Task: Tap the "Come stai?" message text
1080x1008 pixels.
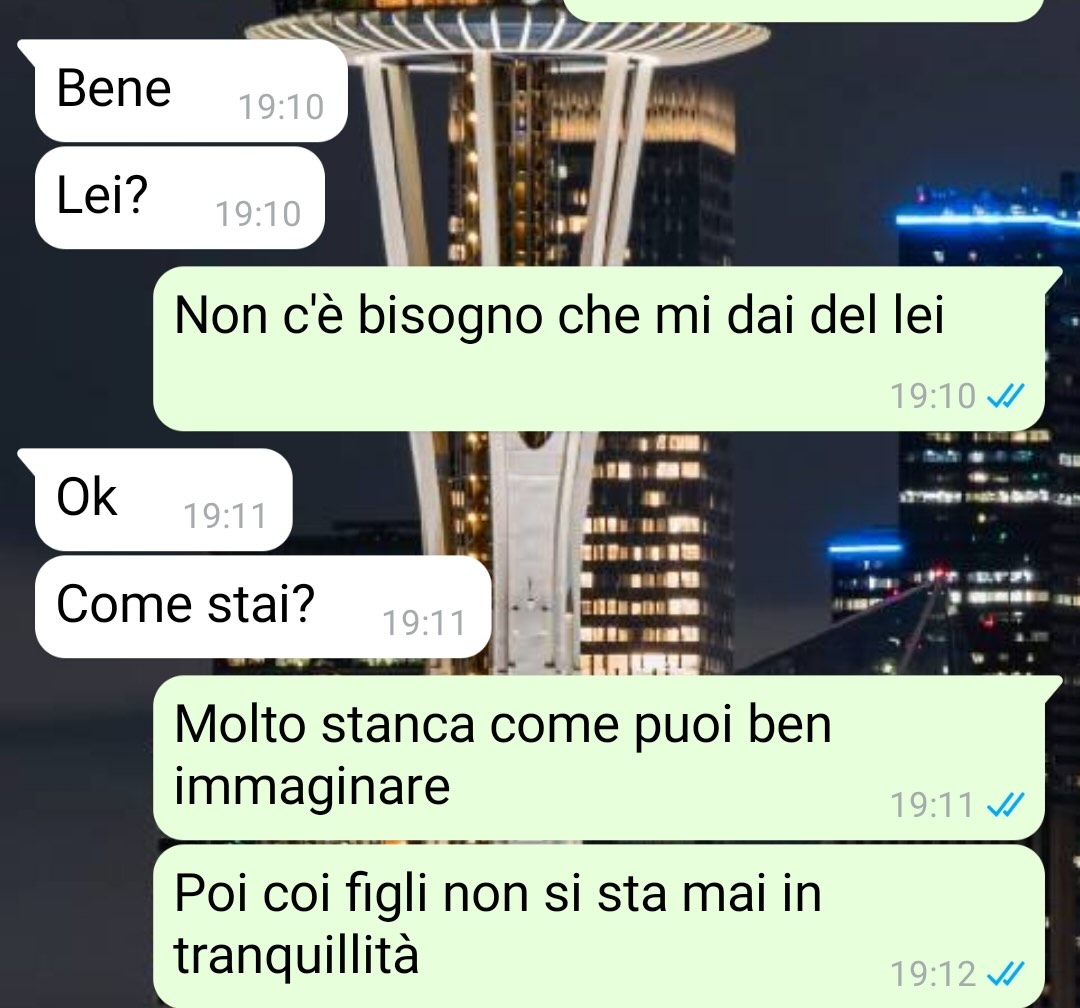Action: coord(185,604)
